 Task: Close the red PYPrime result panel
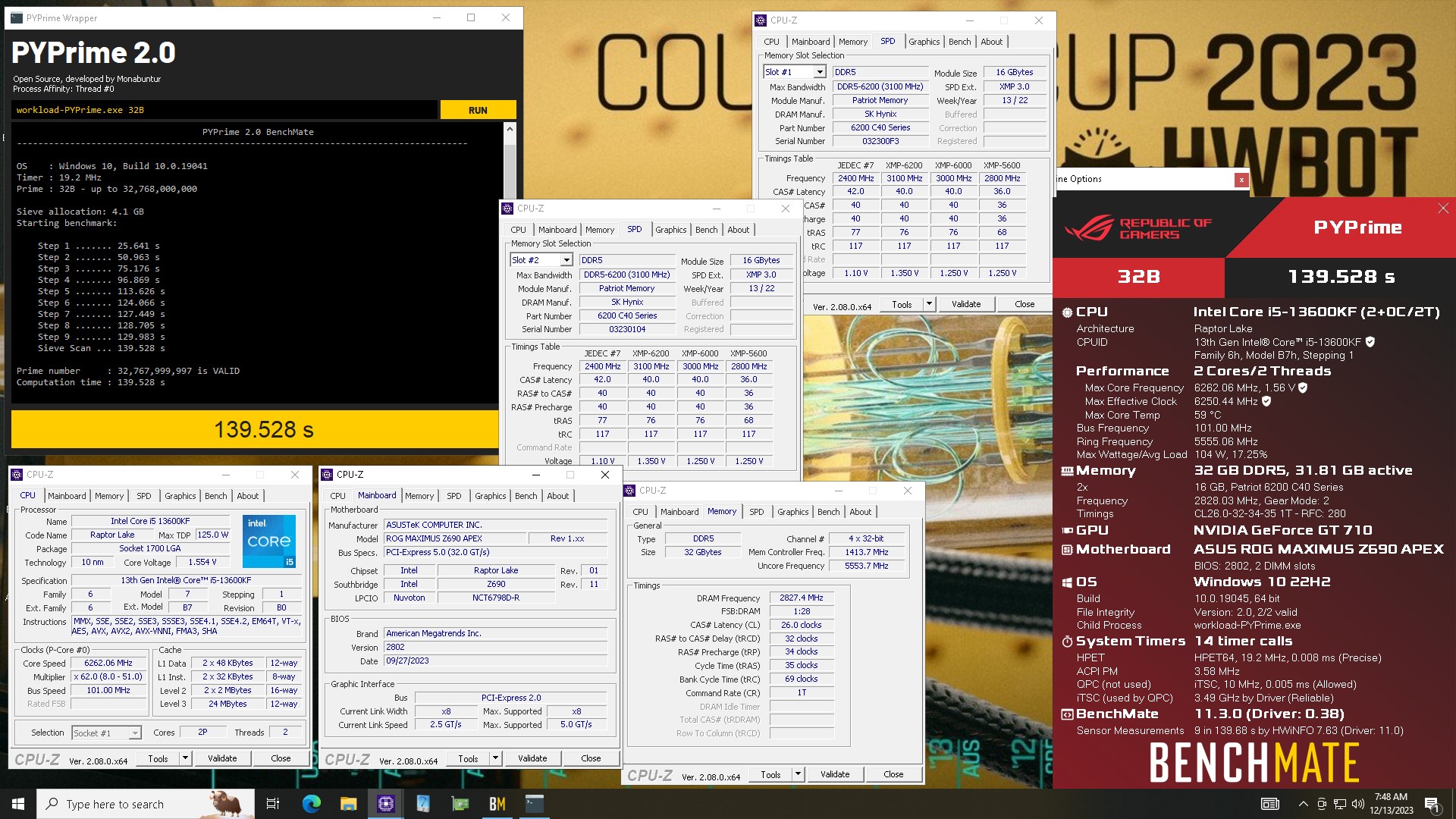point(1442,208)
